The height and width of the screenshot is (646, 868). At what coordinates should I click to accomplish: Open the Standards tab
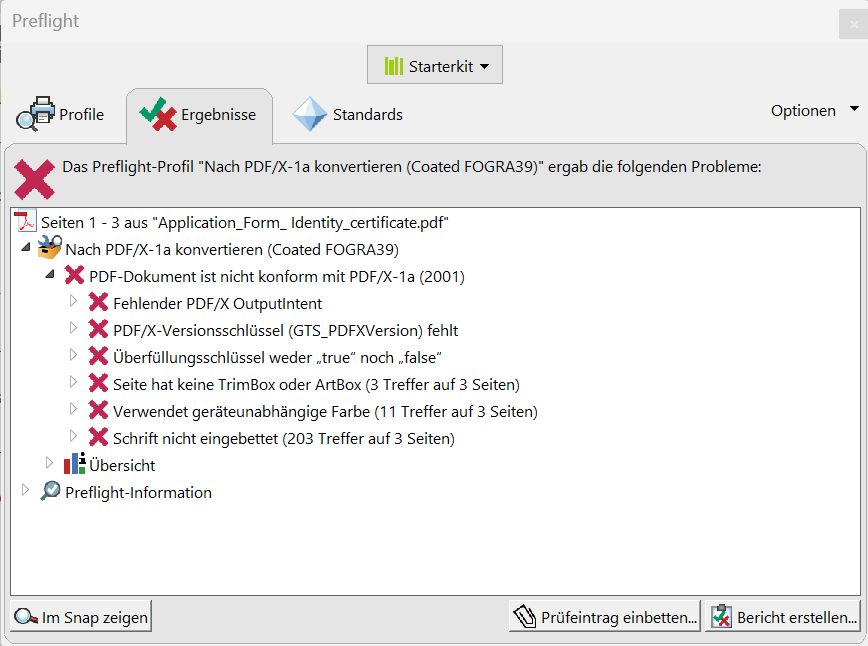[x=347, y=115]
